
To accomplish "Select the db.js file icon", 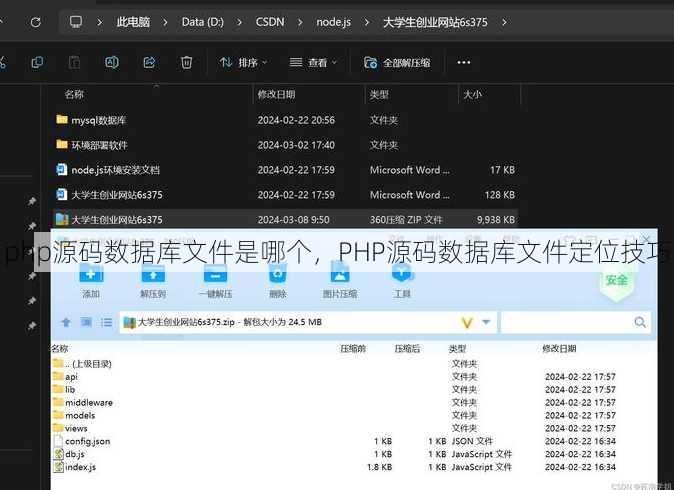I will coord(58,454).
